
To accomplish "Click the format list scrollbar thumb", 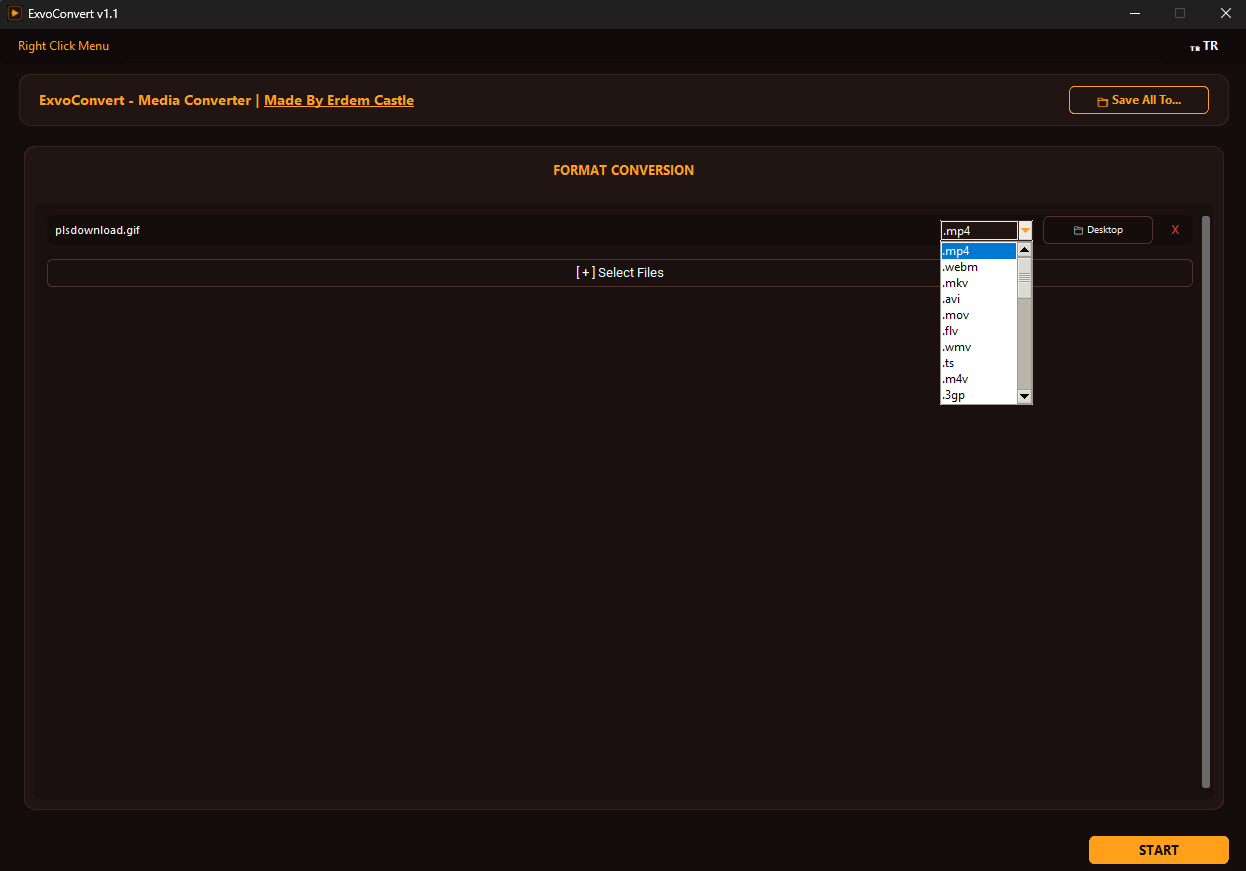I will pyautogui.click(x=1024, y=278).
